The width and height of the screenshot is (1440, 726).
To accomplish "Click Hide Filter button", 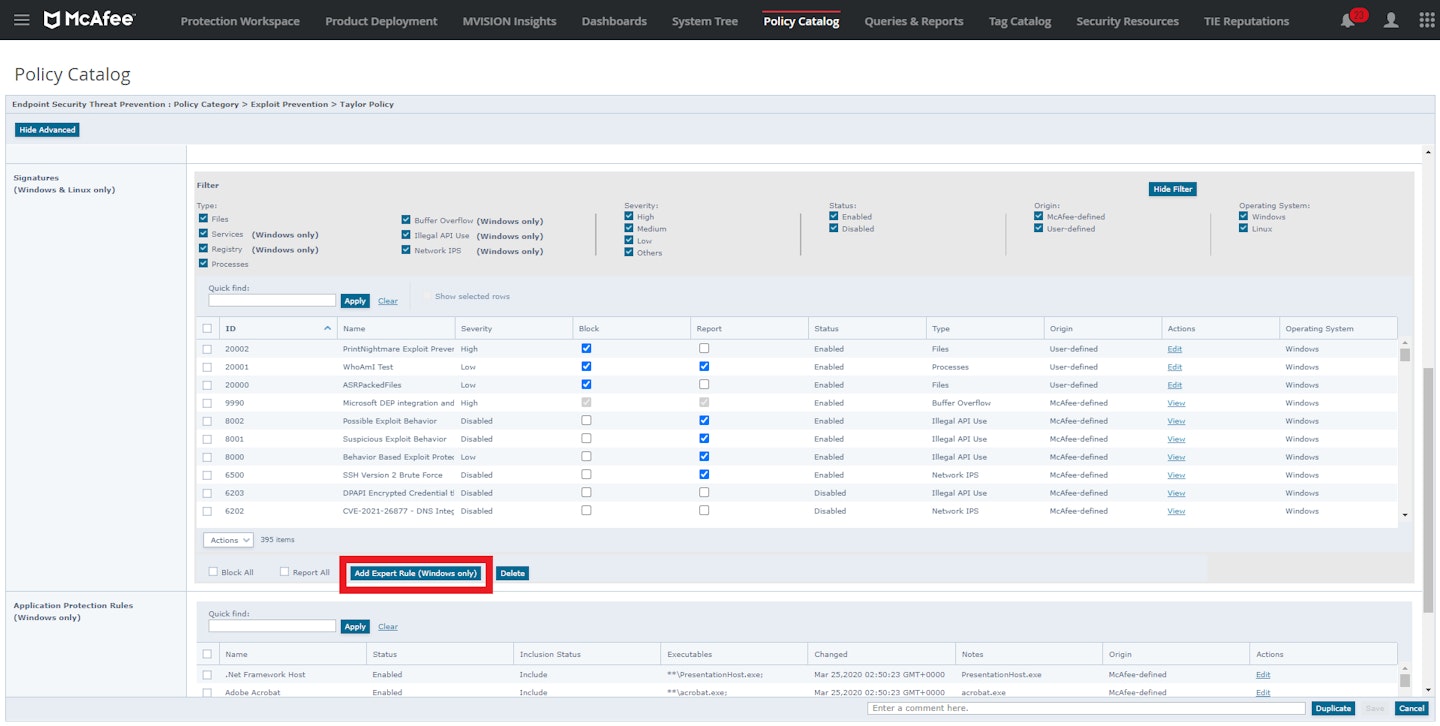I will [x=1172, y=189].
